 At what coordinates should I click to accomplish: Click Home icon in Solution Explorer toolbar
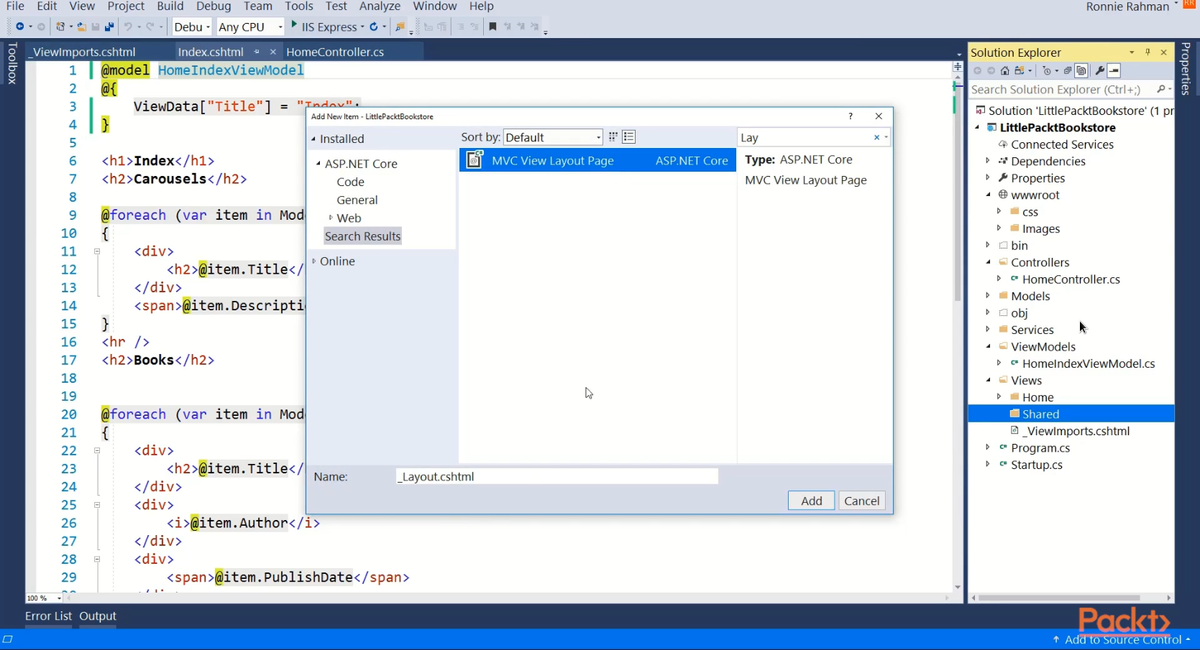point(1005,71)
